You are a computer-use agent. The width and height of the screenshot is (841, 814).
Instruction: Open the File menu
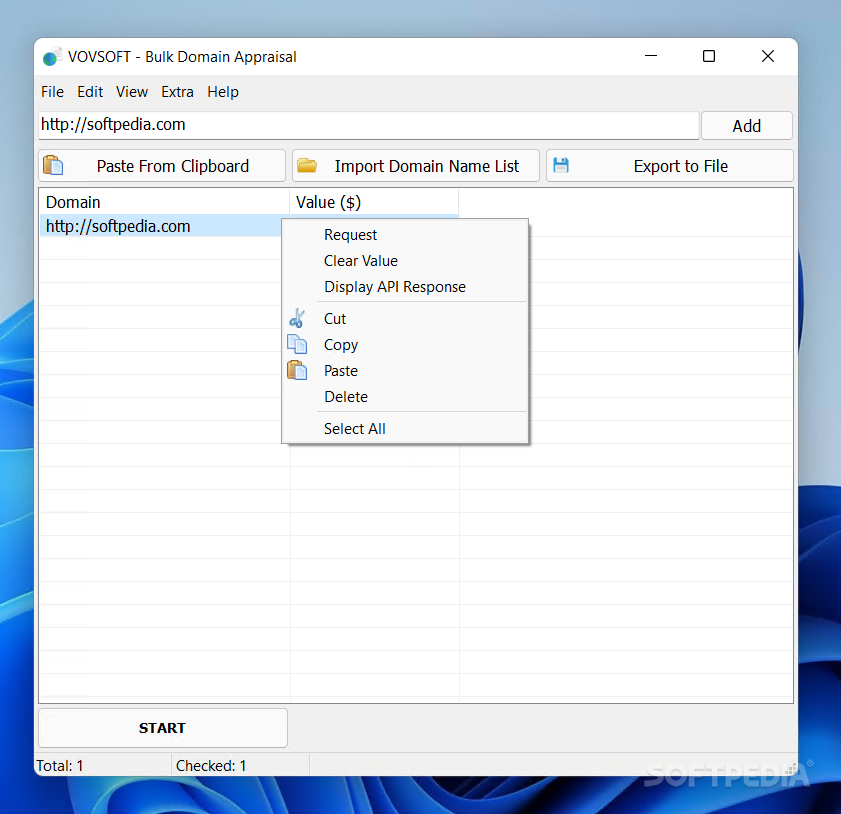52,92
